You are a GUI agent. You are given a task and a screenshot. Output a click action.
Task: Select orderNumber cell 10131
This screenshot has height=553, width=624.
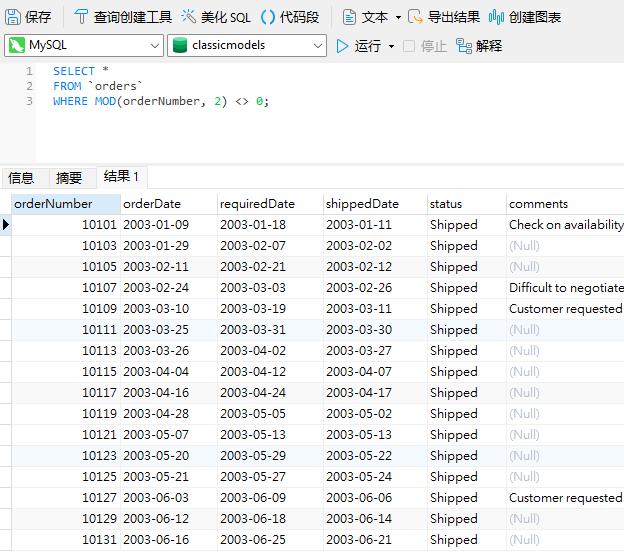tap(66, 540)
